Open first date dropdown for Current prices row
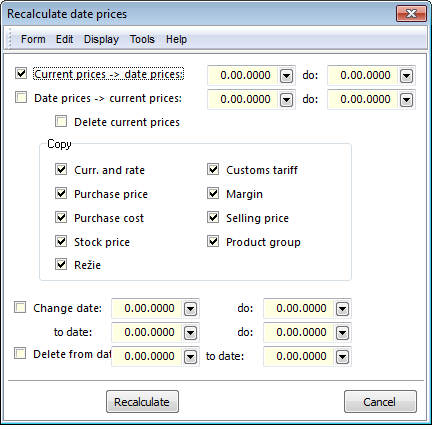Viewport: 432px width, 425px height. click(286, 76)
